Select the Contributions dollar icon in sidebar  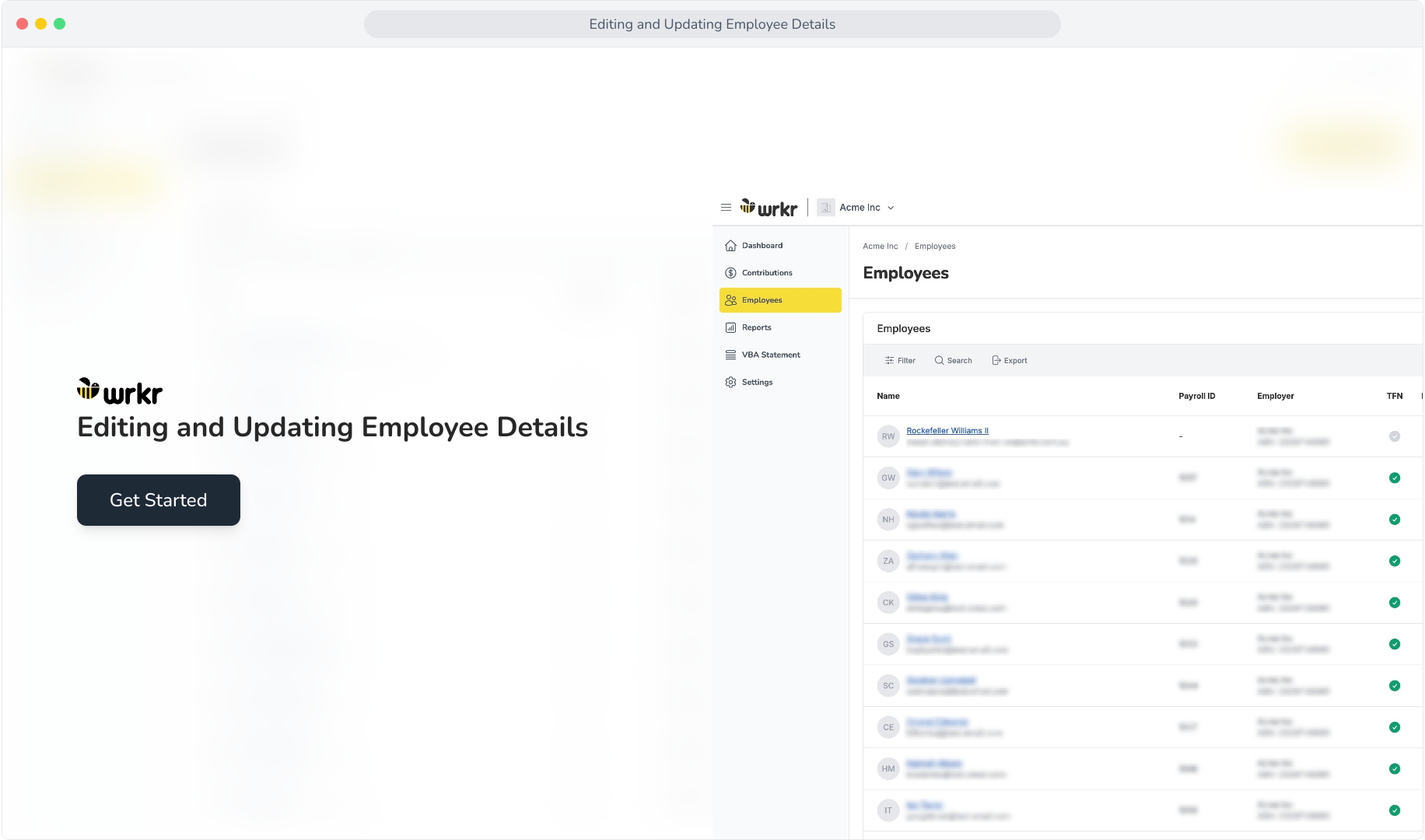click(730, 273)
